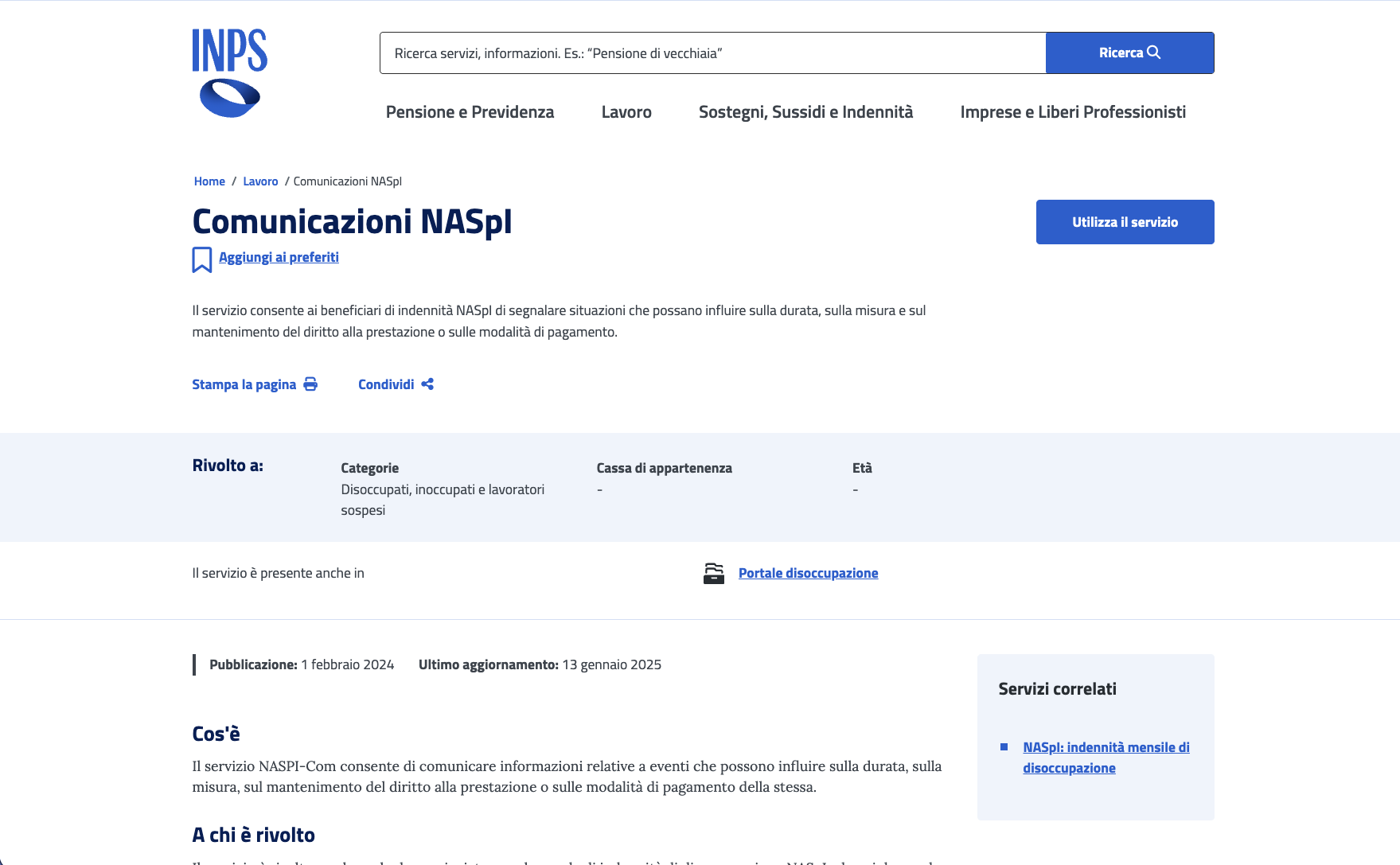Click the Comunicazioni NASpI breadcrumb text

point(347,181)
